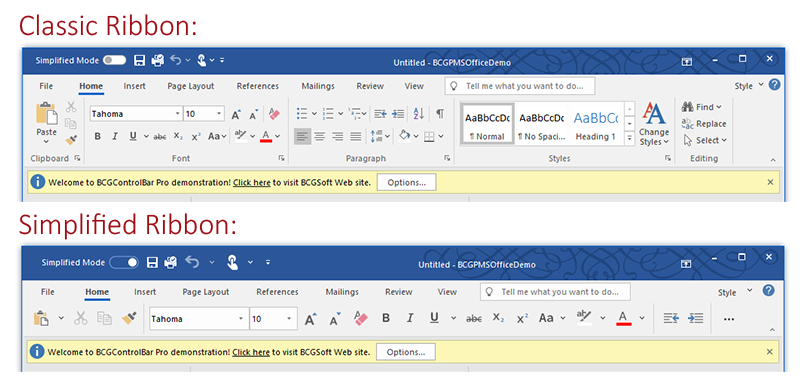Screen dimensions: 808x388
Task: Follow 'Click here' link in Classic Ribbon info bar
Action: point(251,182)
